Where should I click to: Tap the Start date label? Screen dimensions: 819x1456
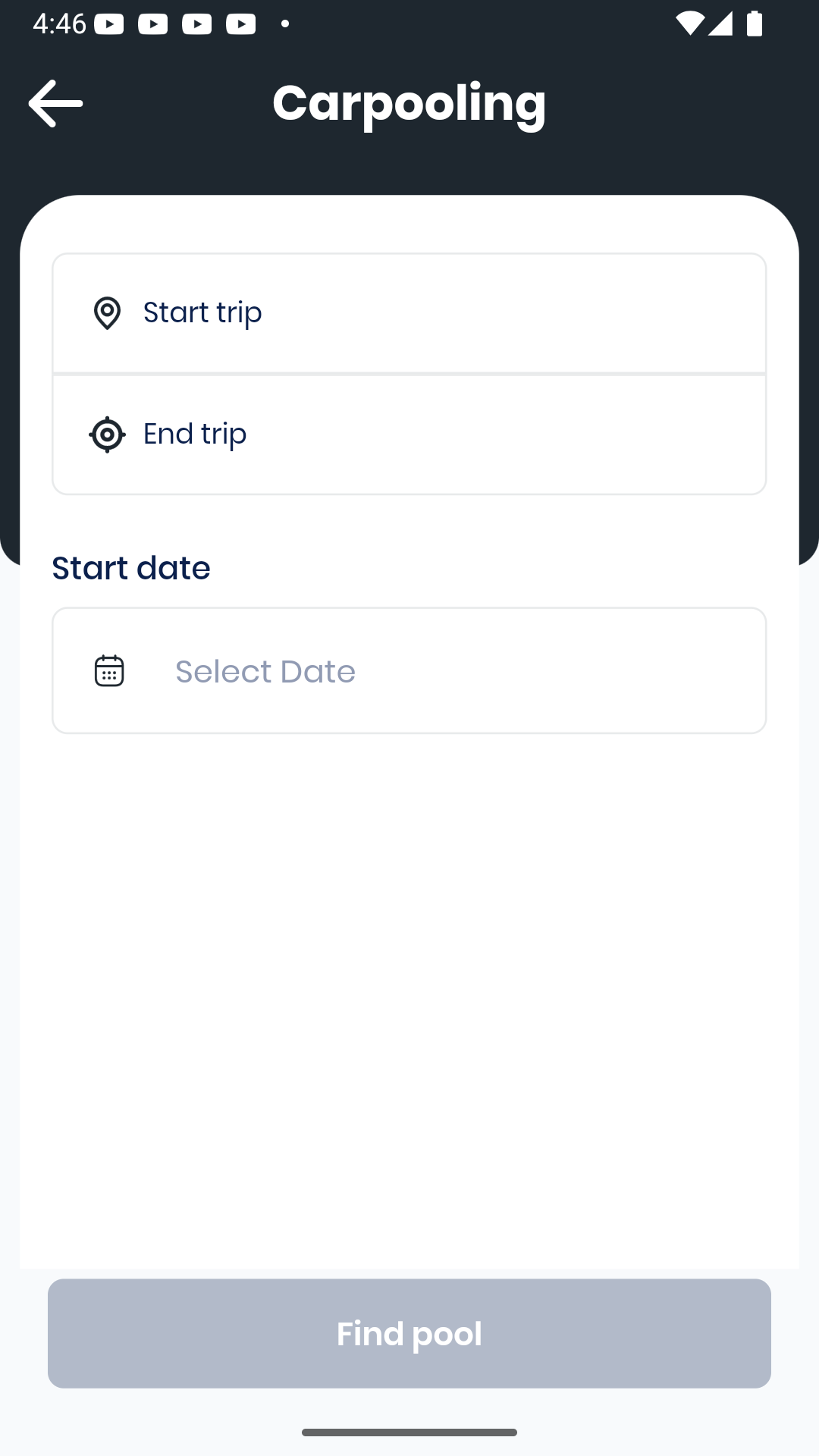pyautogui.click(x=131, y=568)
